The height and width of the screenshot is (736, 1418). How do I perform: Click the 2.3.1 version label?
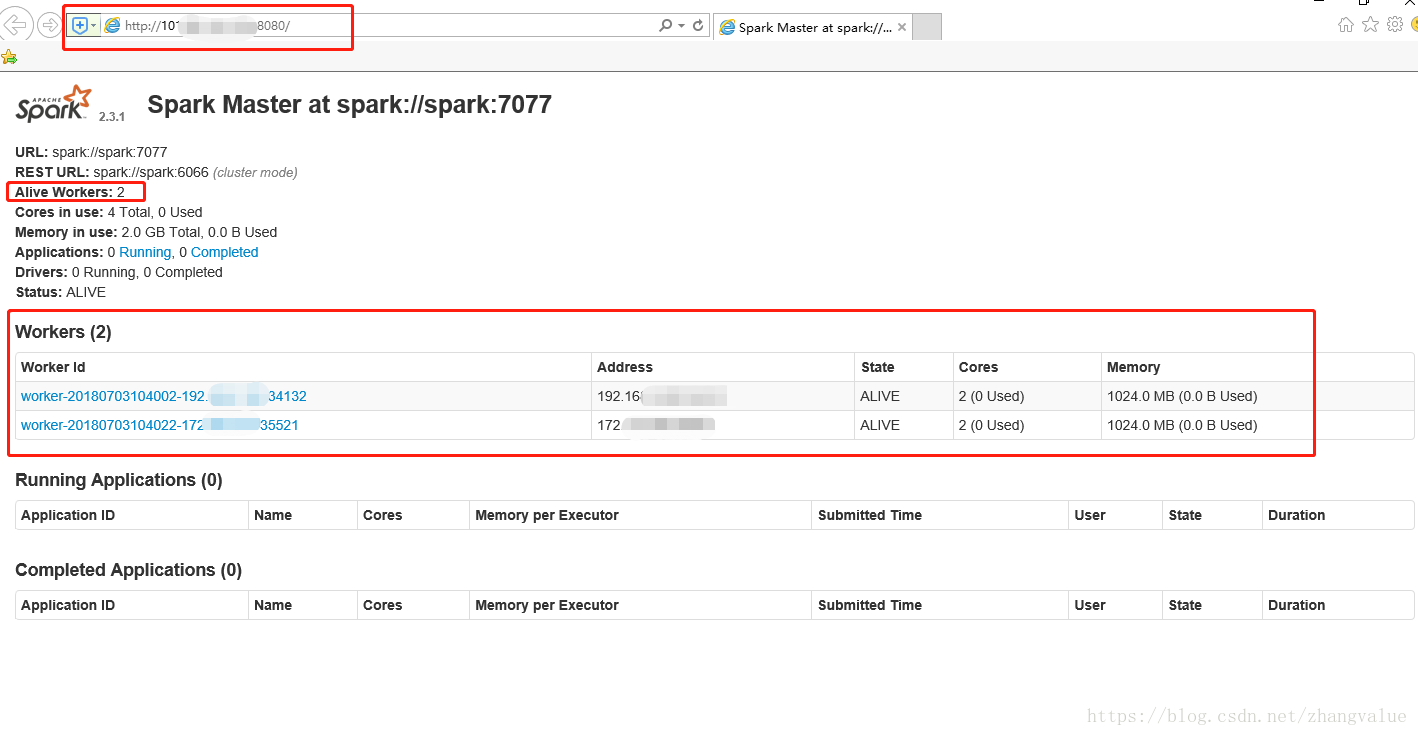[112, 117]
